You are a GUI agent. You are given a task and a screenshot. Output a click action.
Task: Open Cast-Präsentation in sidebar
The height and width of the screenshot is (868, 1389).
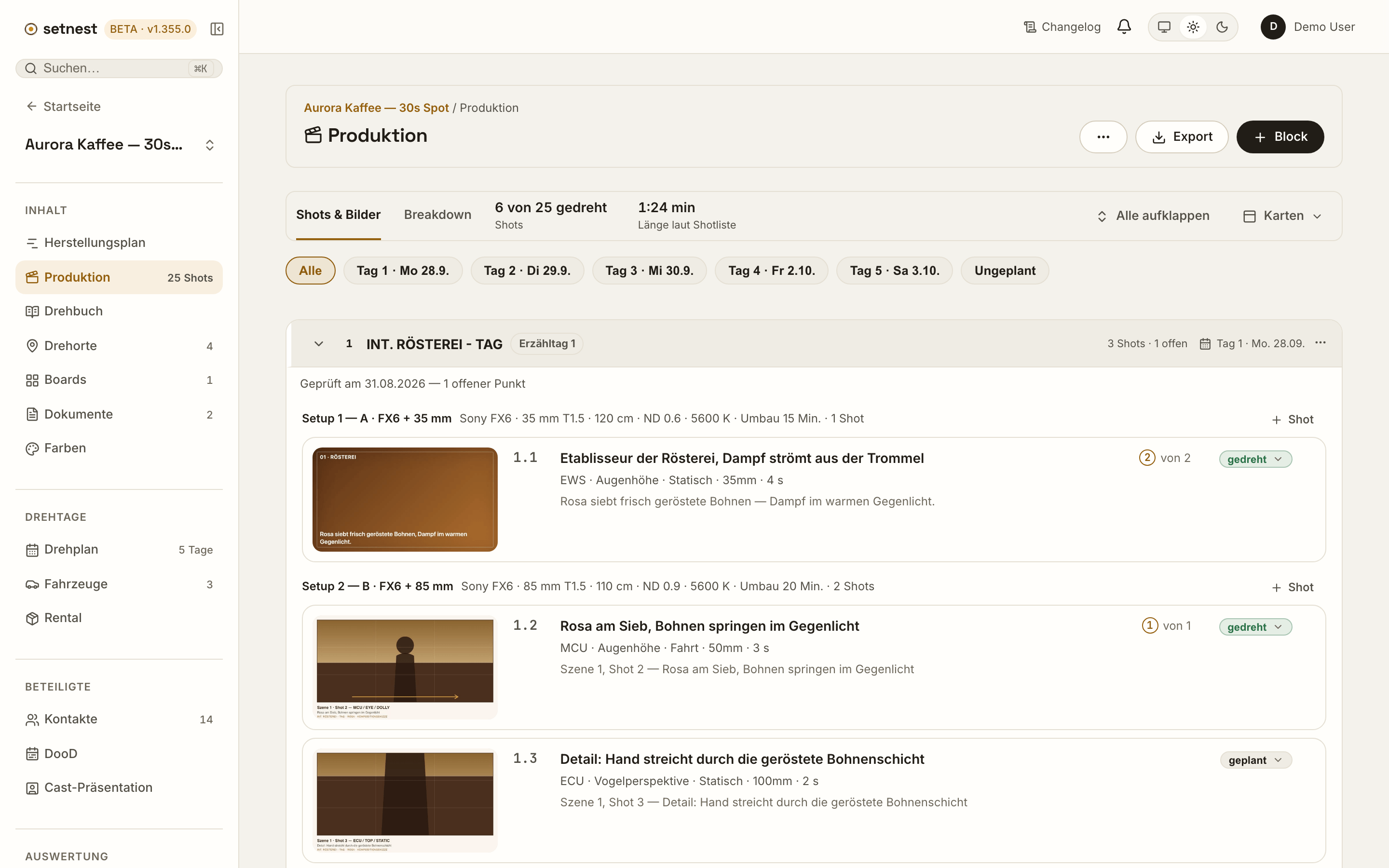tap(119, 787)
